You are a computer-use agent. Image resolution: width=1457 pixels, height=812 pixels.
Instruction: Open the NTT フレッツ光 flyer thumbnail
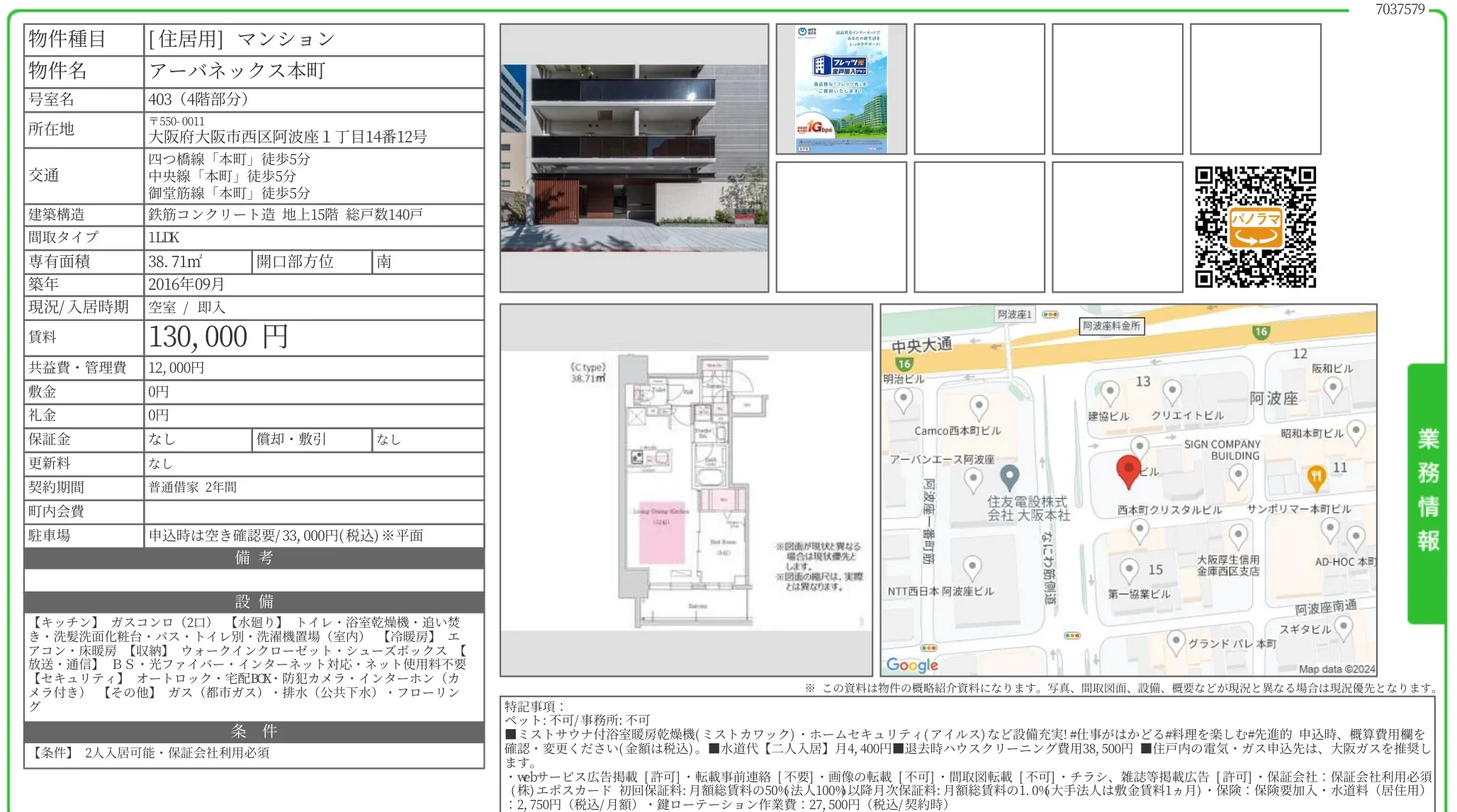click(x=841, y=89)
